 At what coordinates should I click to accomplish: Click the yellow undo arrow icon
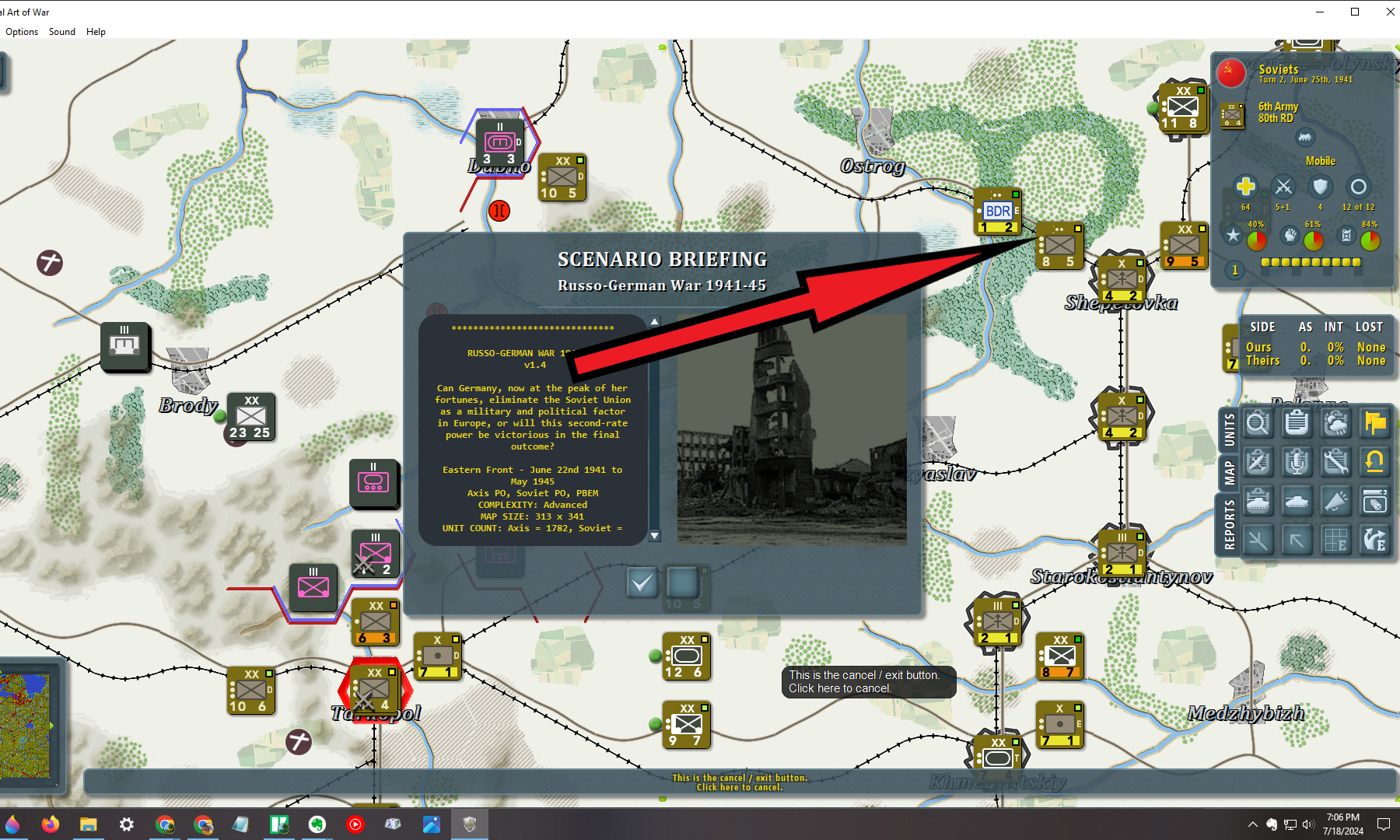click(1374, 463)
